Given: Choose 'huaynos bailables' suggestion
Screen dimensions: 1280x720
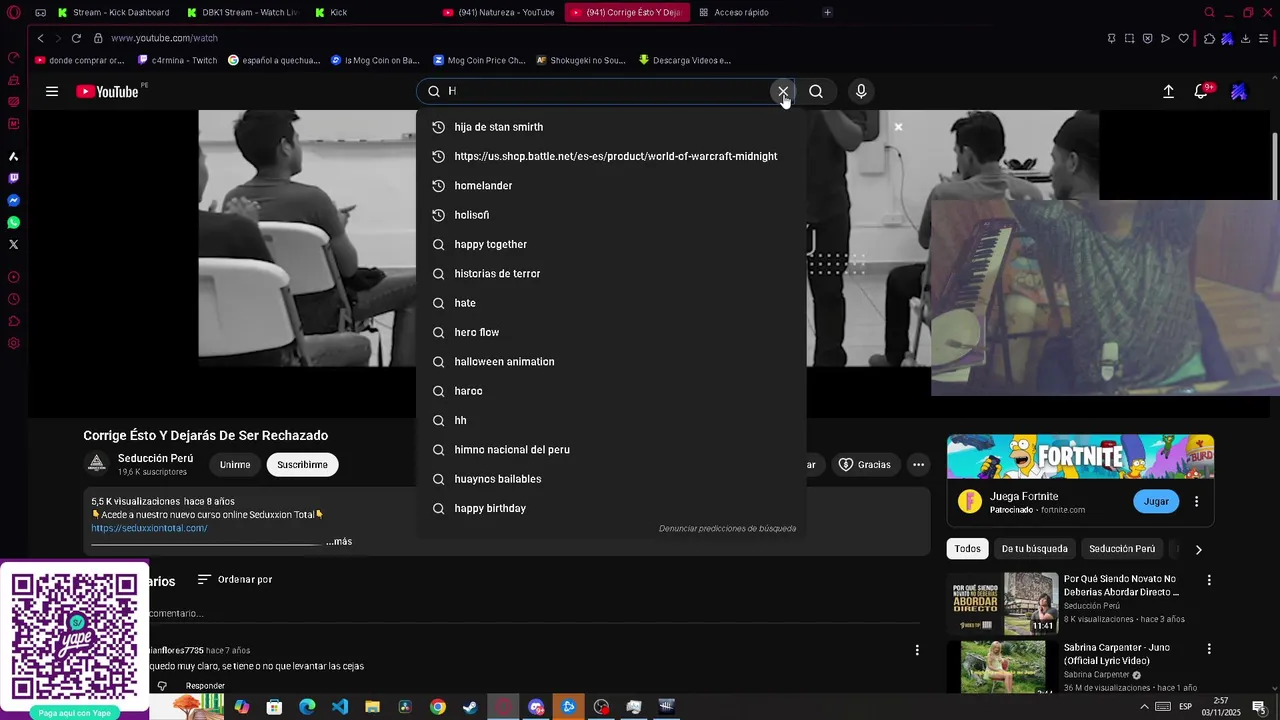Looking at the screenshot, I should pyautogui.click(x=611, y=479).
